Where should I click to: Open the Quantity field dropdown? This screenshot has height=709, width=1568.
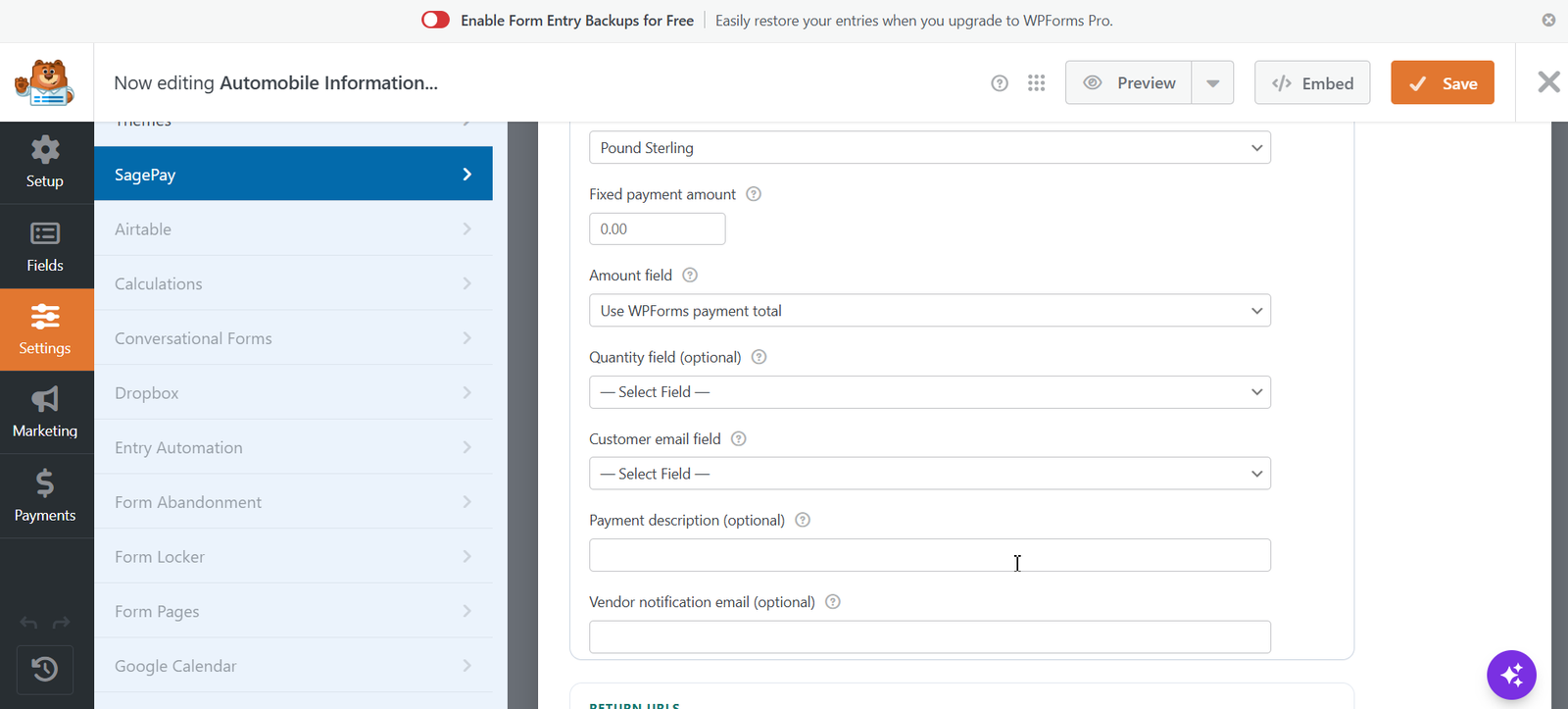point(930,392)
